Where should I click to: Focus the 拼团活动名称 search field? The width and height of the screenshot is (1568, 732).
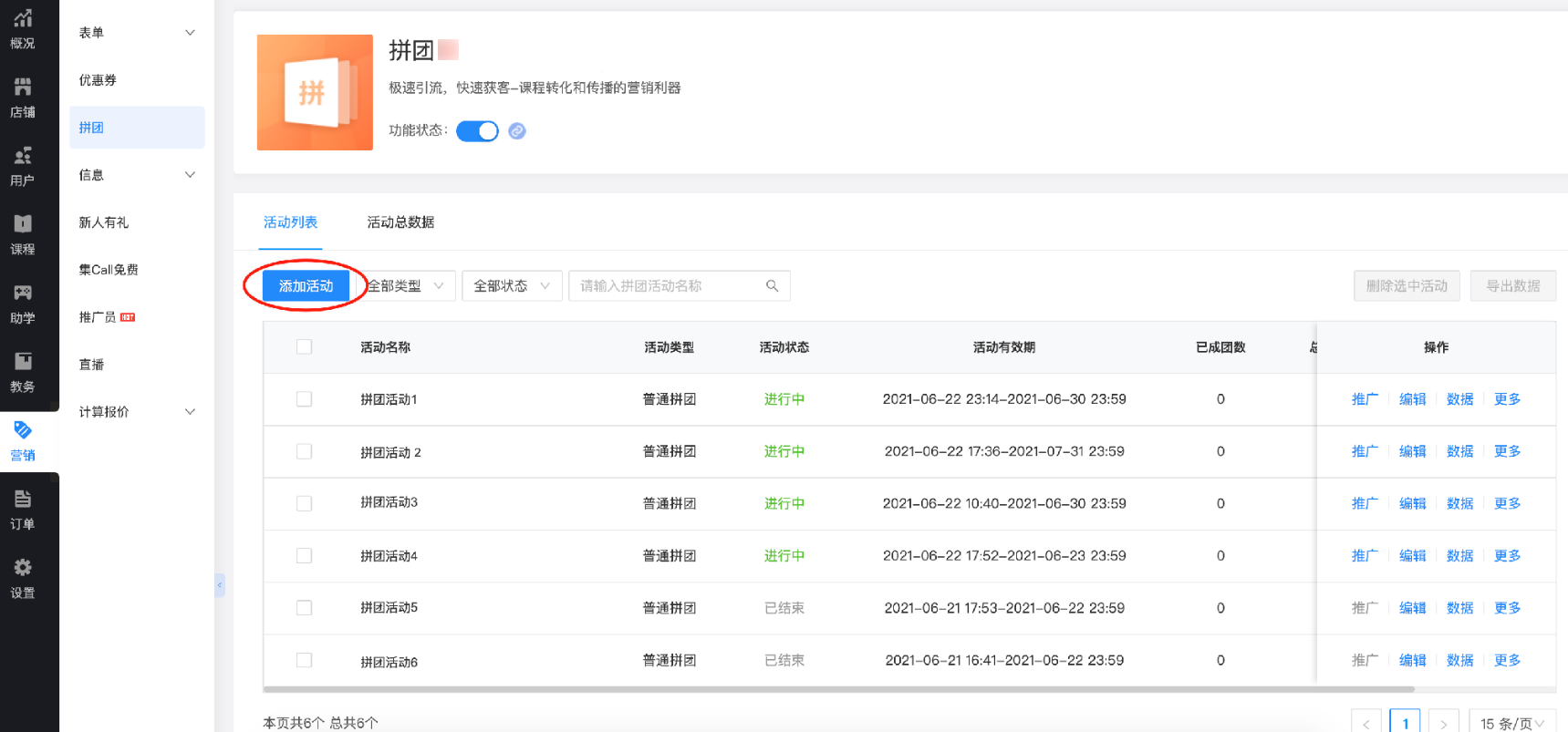click(680, 286)
